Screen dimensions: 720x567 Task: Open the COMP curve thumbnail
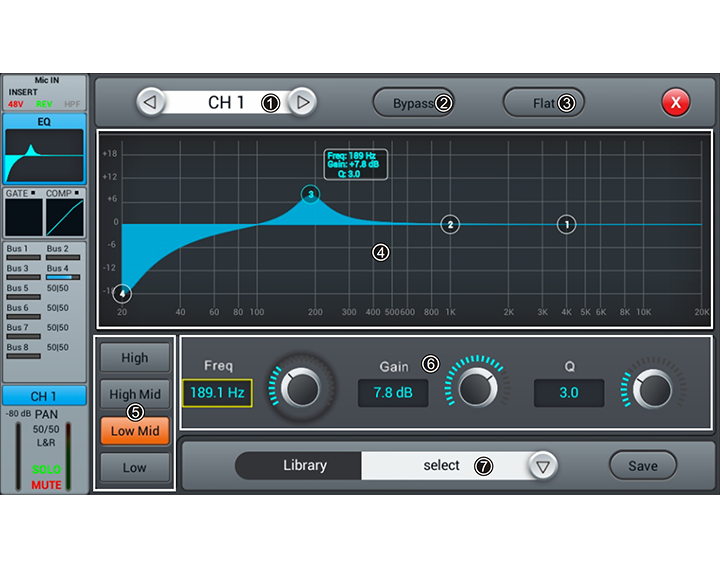[65, 215]
